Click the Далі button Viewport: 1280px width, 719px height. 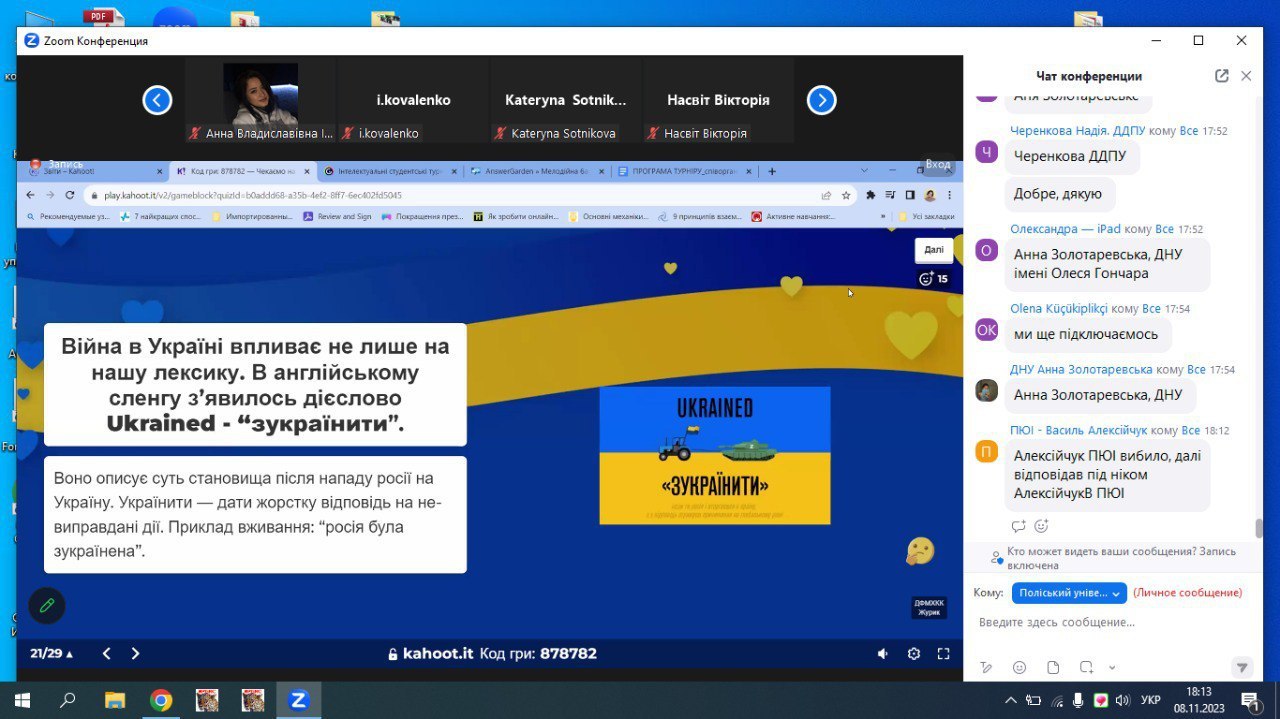click(934, 250)
